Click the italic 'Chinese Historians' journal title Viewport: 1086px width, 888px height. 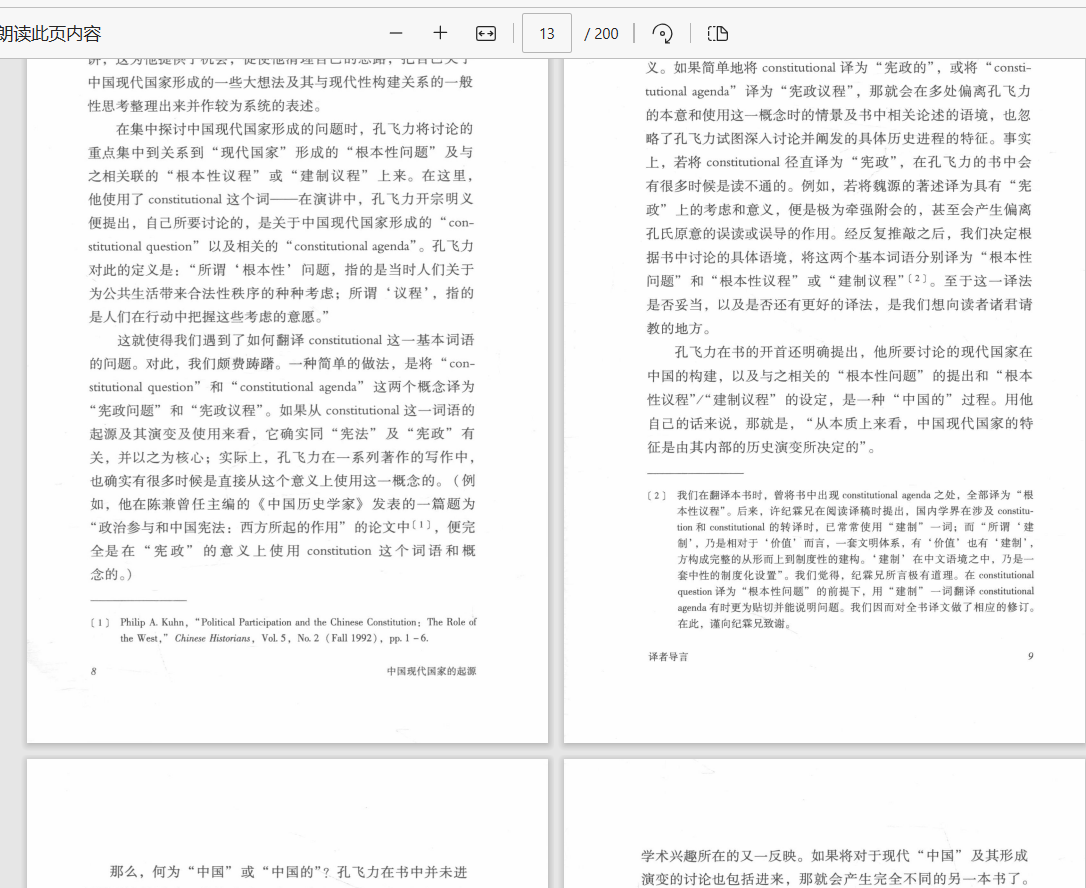click(213, 639)
